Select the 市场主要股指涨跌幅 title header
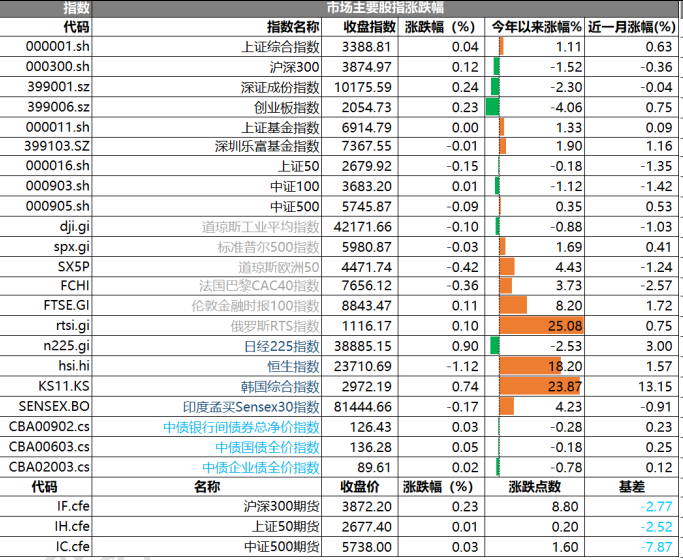683x560 pixels. coord(385,8)
